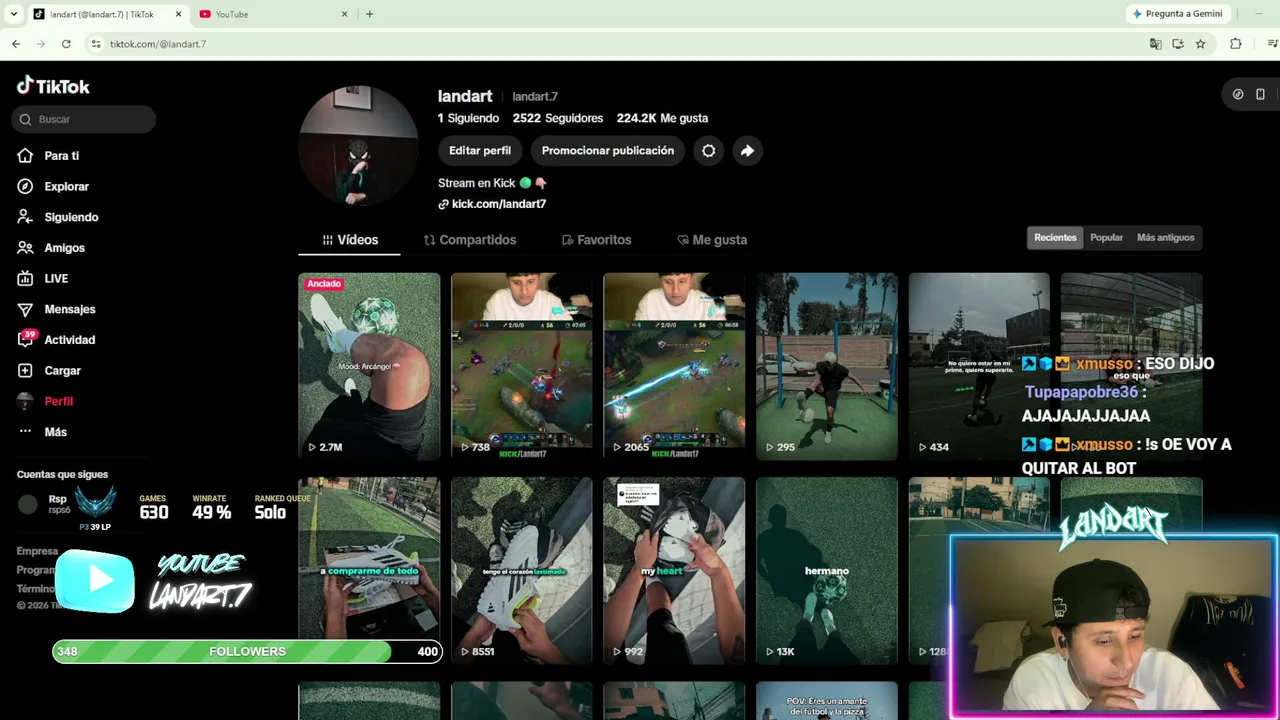Sort videos by Más antiguos
This screenshot has height=720, width=1280.
[x=1165, y=238]
